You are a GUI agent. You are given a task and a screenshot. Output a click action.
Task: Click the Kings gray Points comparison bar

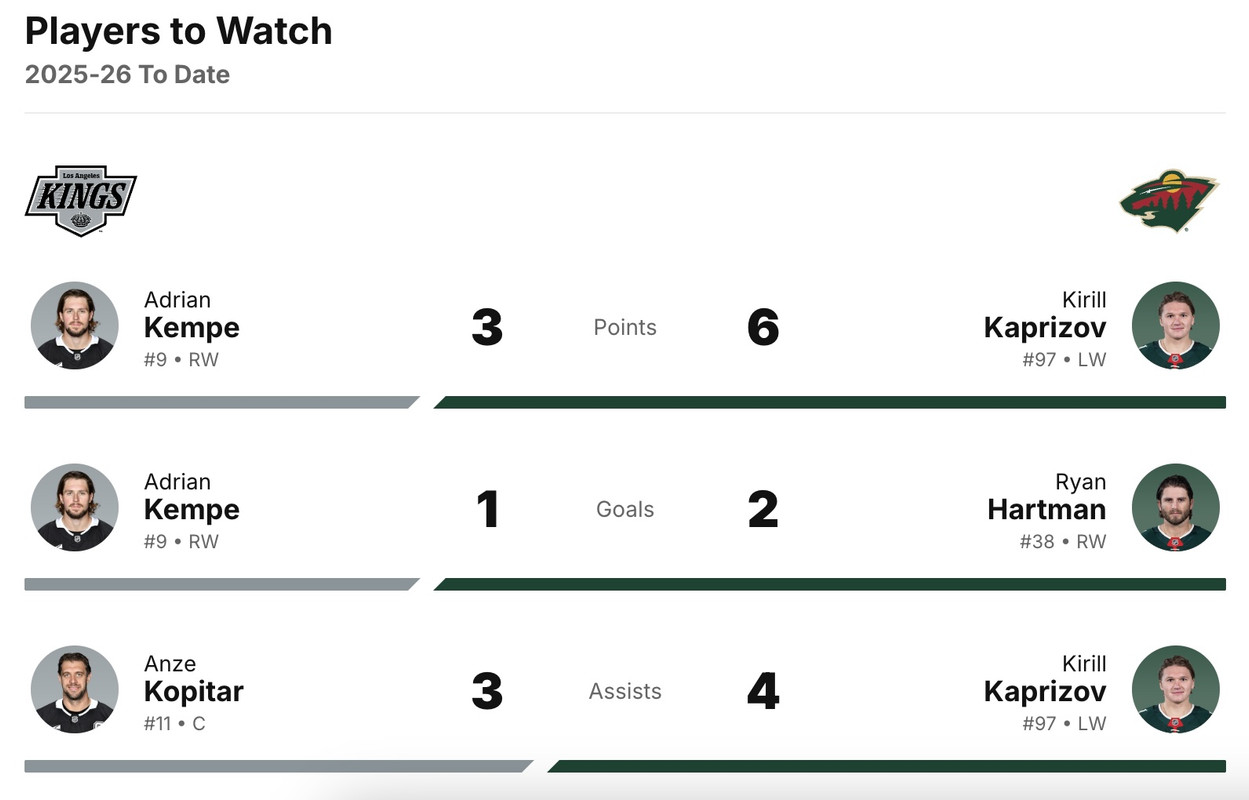click(x=220, y=402)
